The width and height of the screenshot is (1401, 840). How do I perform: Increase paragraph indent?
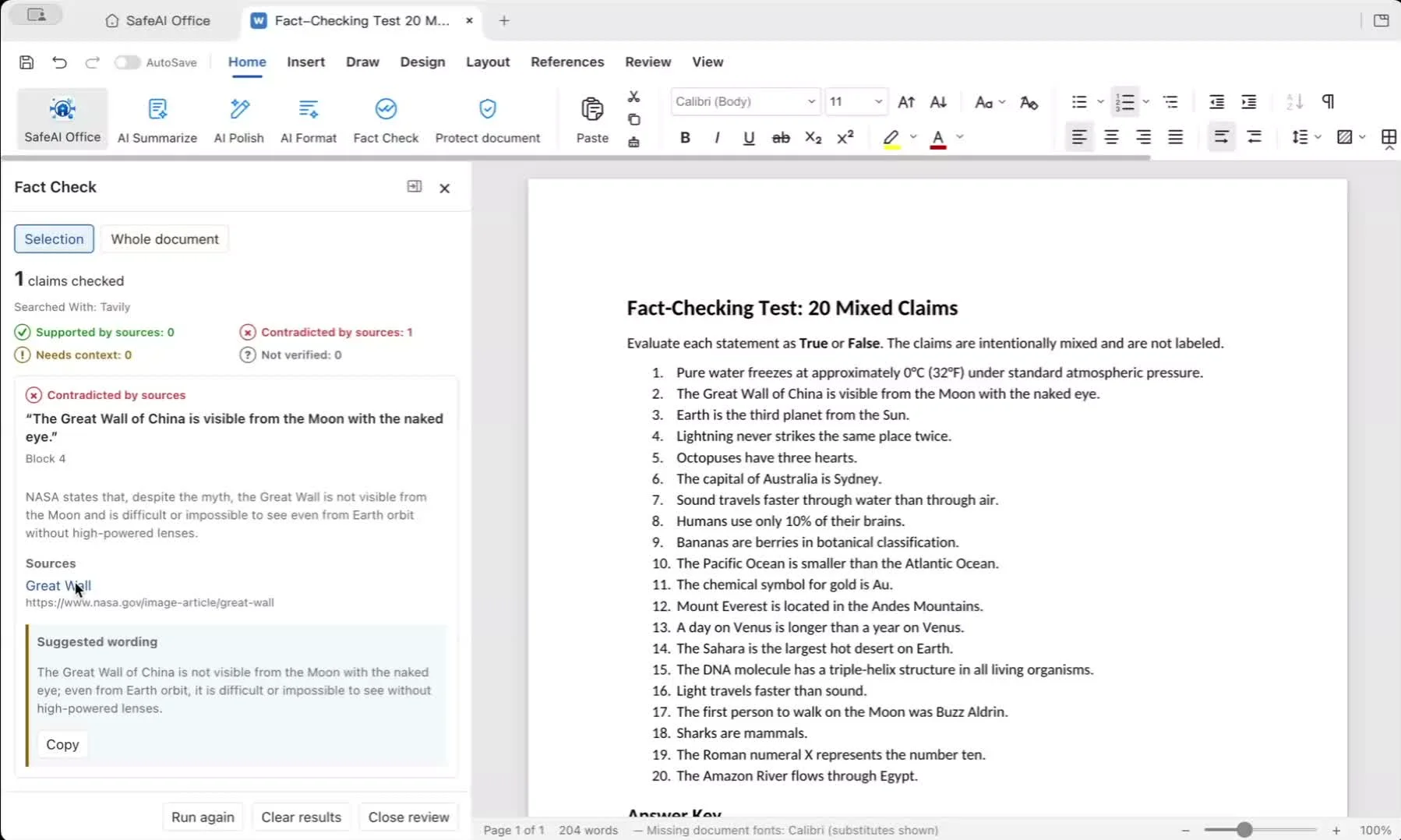1248,102
